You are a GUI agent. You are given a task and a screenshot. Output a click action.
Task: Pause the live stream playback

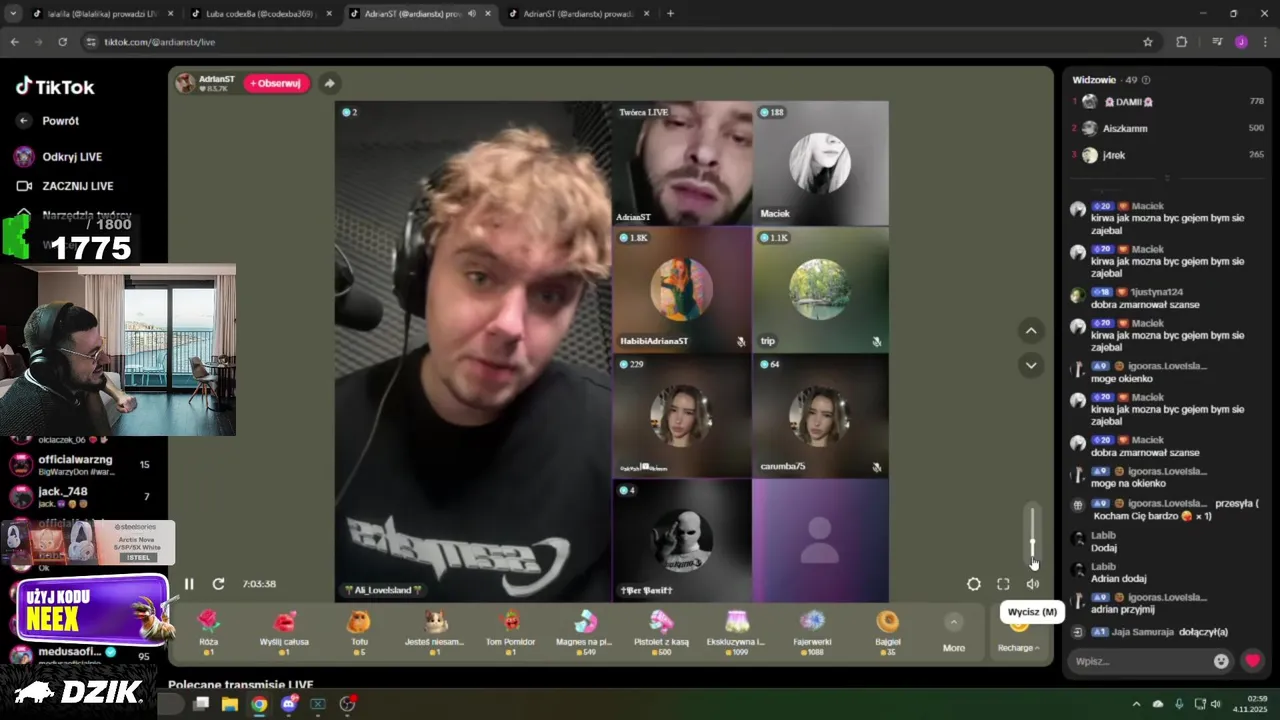coord(189,584)
